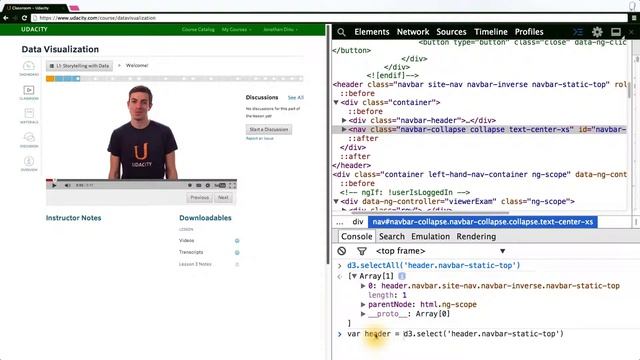640x360 pixels.
Task: Select the Console drawer tab
Action: pyautogui.click(x=356, y=236)
